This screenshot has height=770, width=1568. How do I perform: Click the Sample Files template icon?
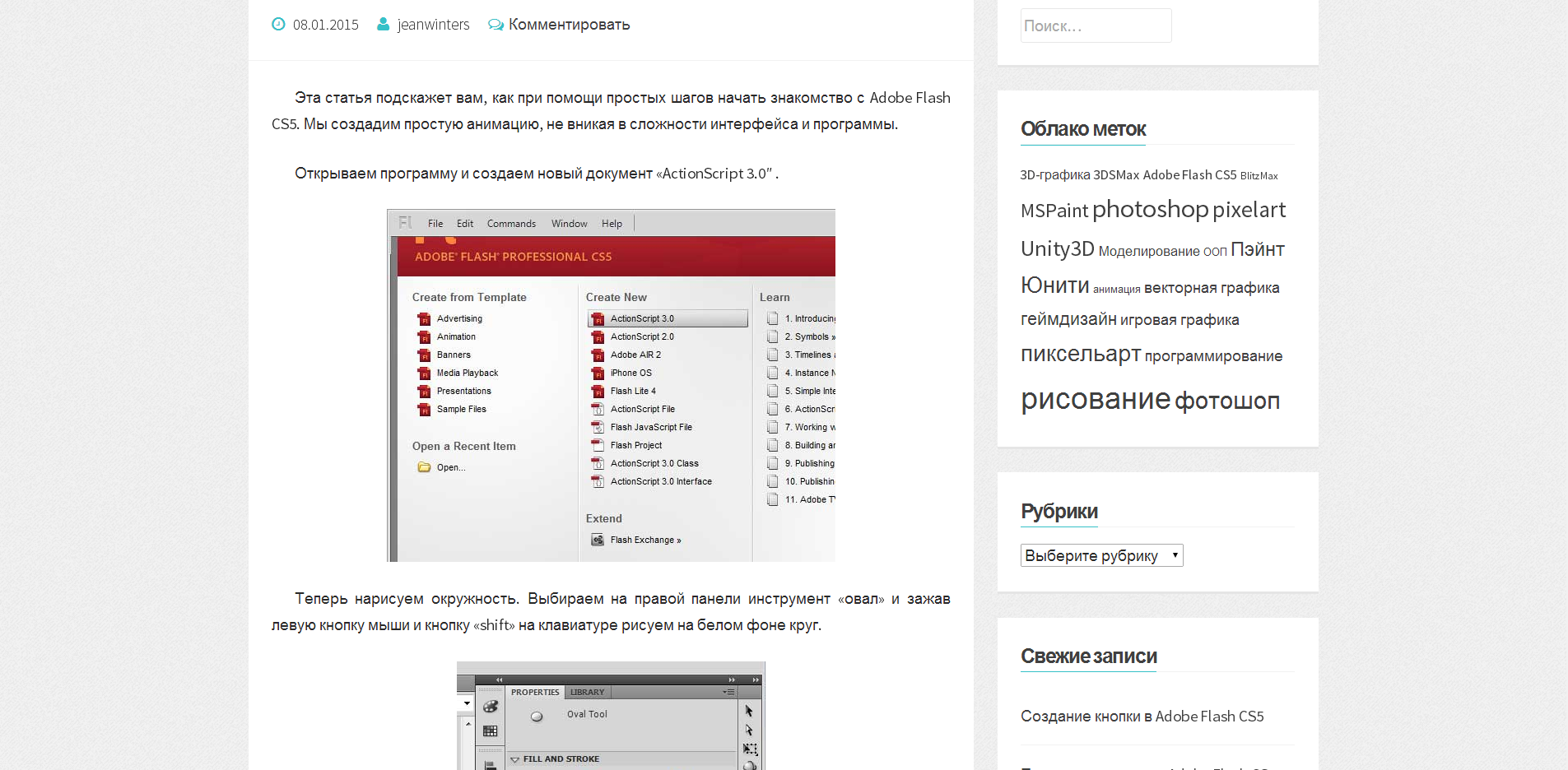(424, 409)
